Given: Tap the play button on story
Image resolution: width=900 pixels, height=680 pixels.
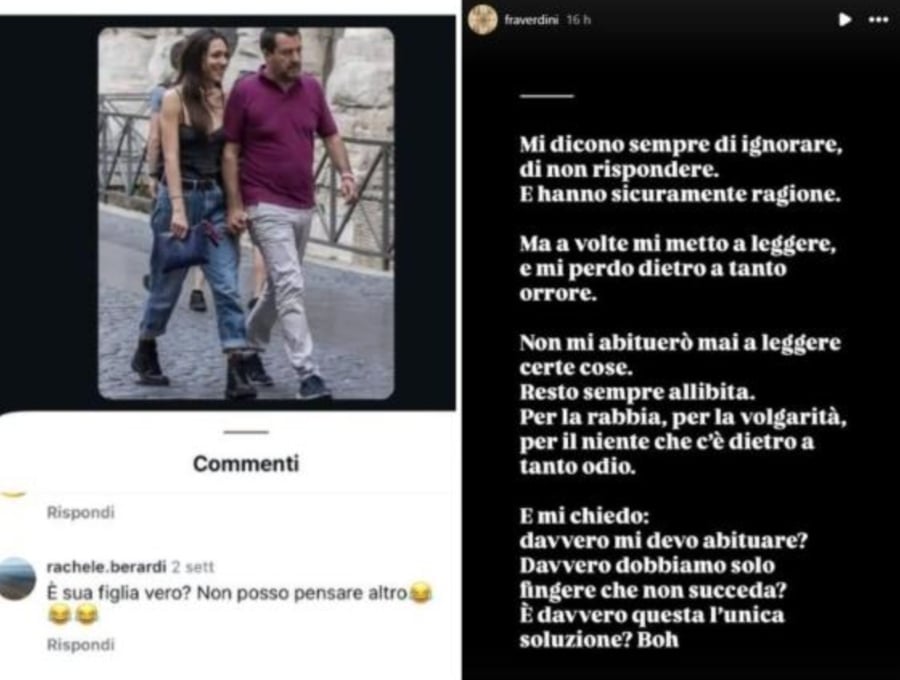Looking at the screenshot, I should click(x=844, y=20).
